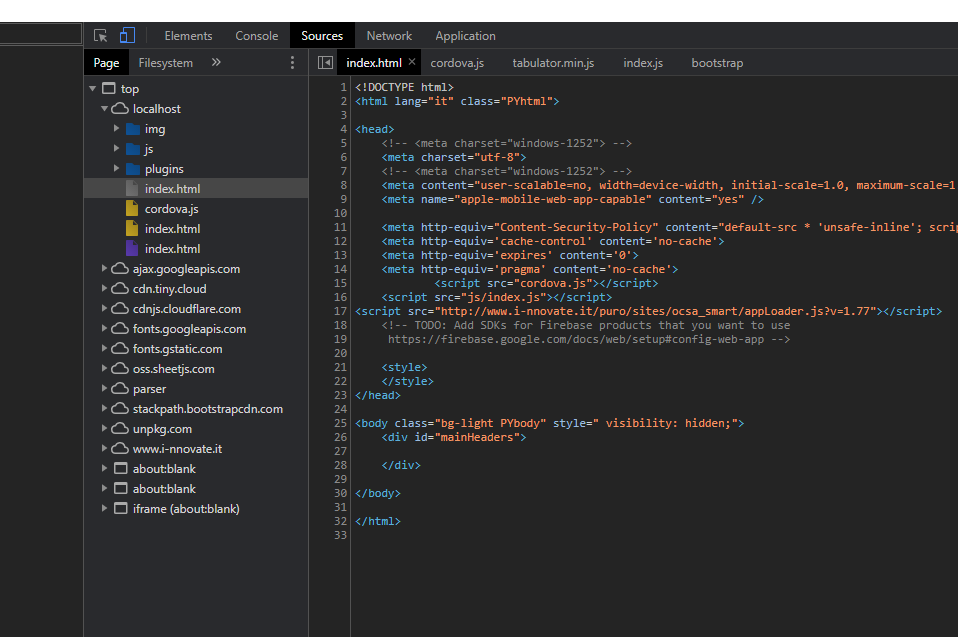Select the inspect element tool
This screenshot has width=958, height=637.
pyautogui.click(x=100, y=34)
